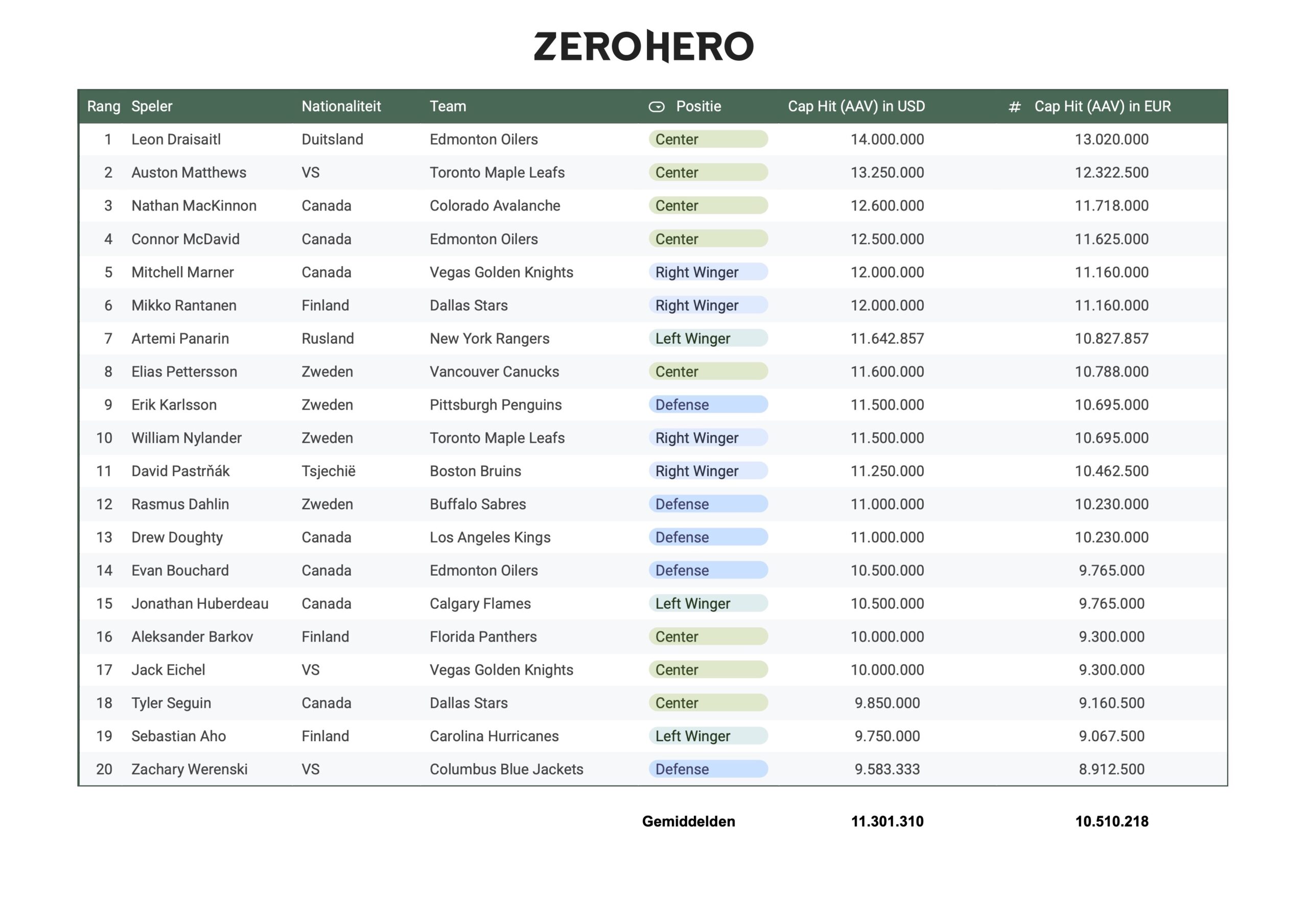Select the Colorado Avalanche team cell
The image size is (1308, 924).
click(495, 206)
